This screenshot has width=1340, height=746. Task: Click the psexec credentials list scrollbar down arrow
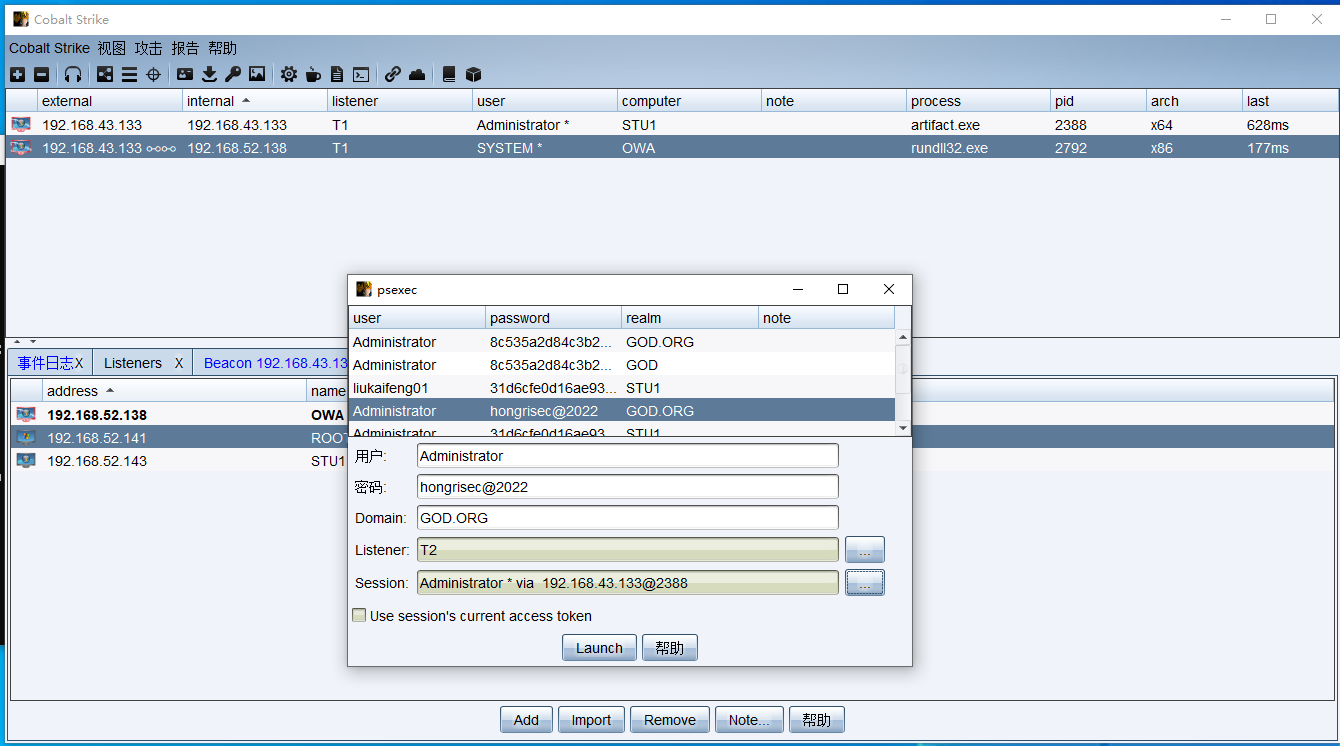pos(903,428)
